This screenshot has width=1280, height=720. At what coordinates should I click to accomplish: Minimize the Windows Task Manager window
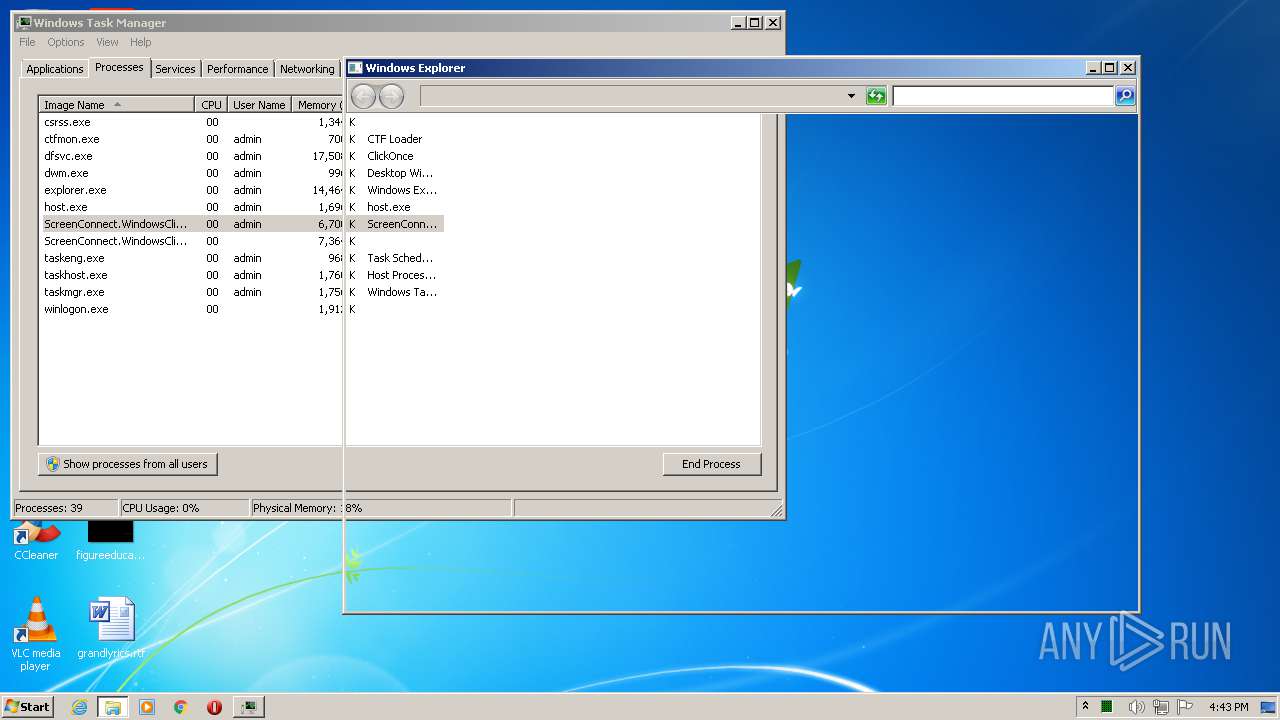tap(738, 22)
